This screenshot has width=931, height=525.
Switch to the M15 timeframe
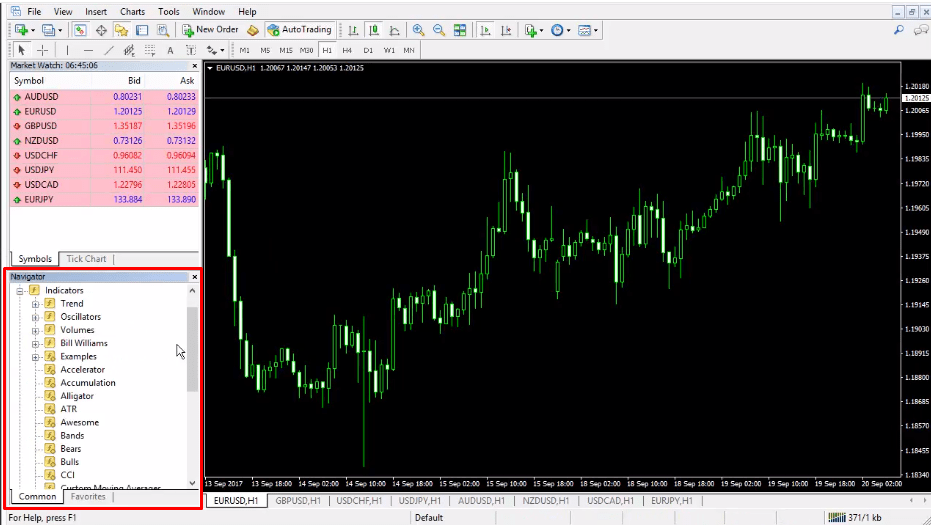click(286, 50)
